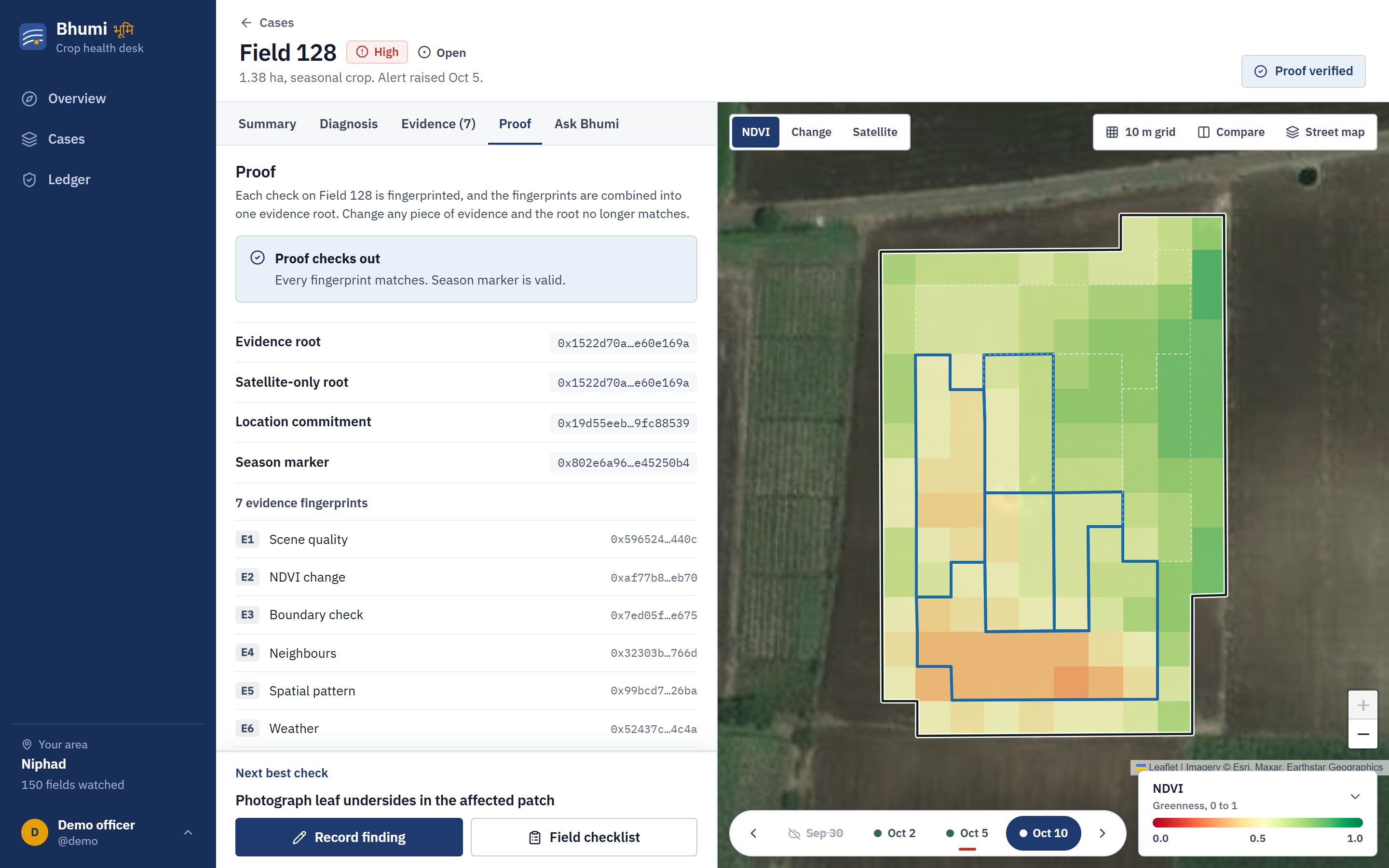Open Cases from the sidebar
1389x868 pixels.
(108, 139)
